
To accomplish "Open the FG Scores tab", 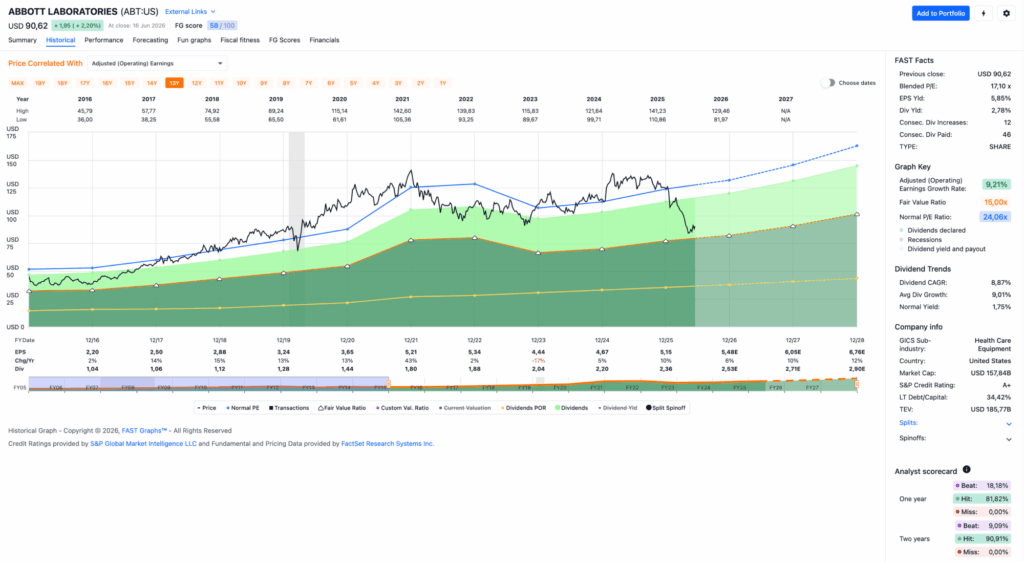I will [x=285, y=40].
